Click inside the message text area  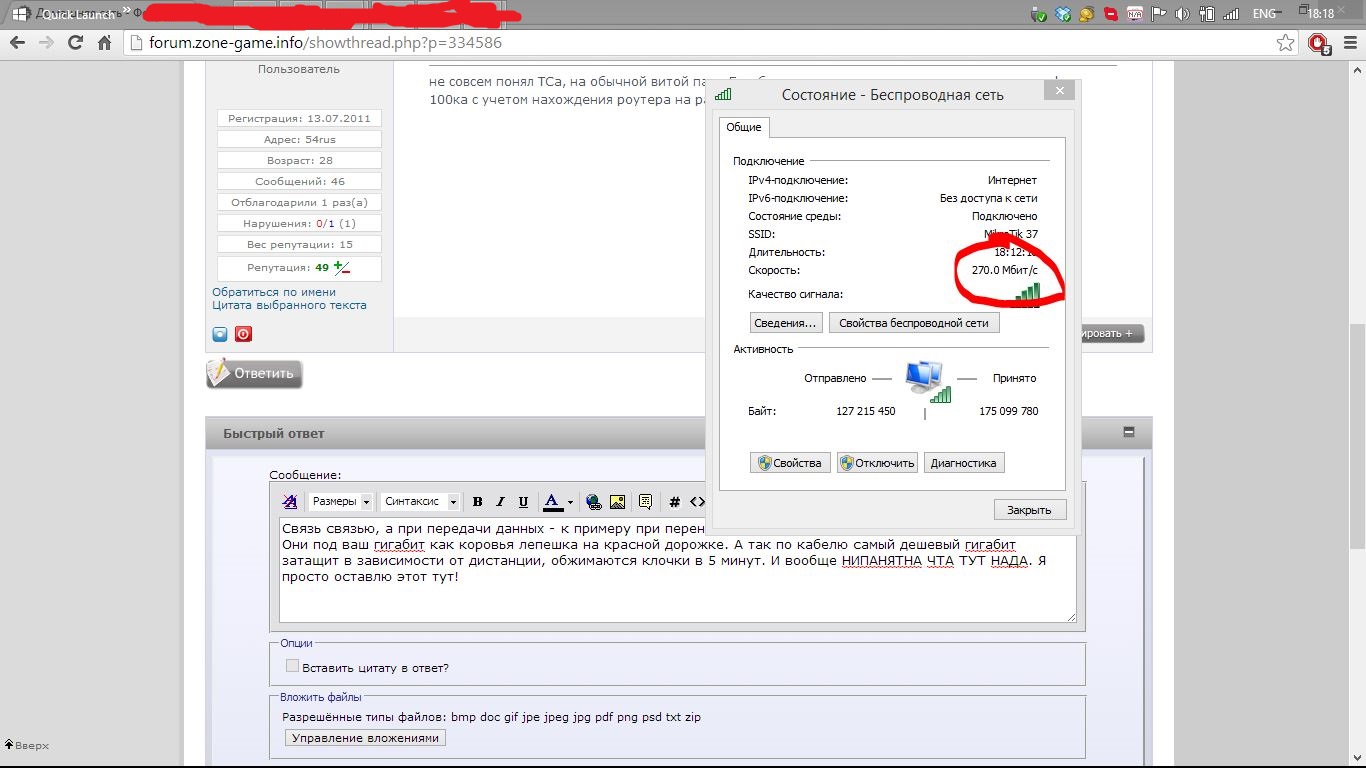pyautogui.click(x=678, y=570)
